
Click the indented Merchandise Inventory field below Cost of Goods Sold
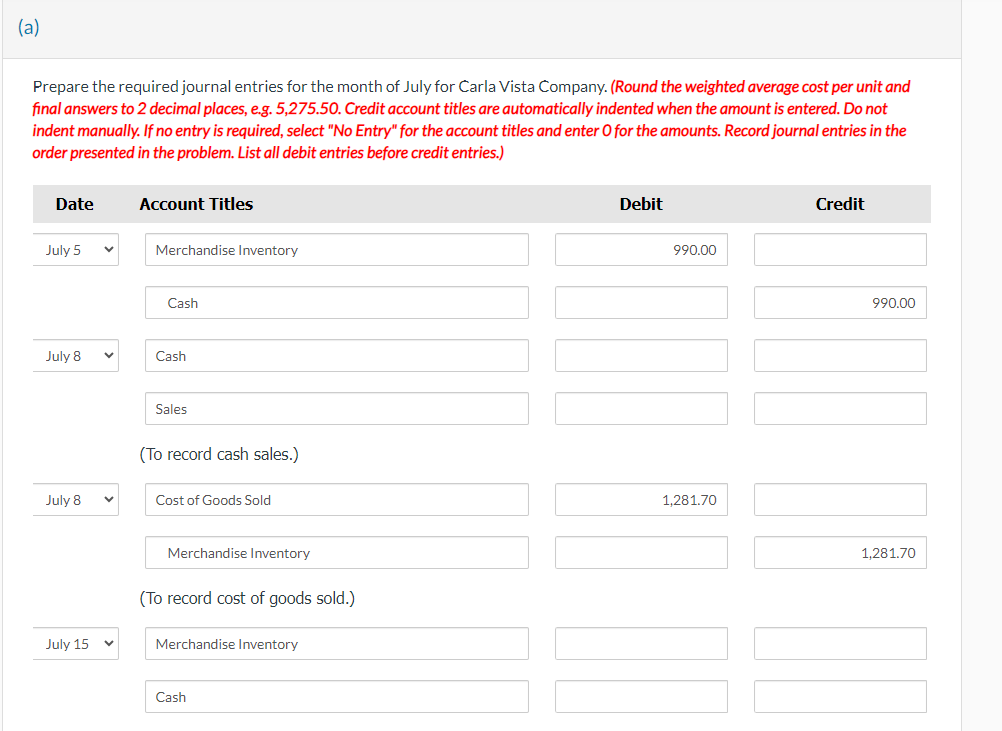point(336,552)
